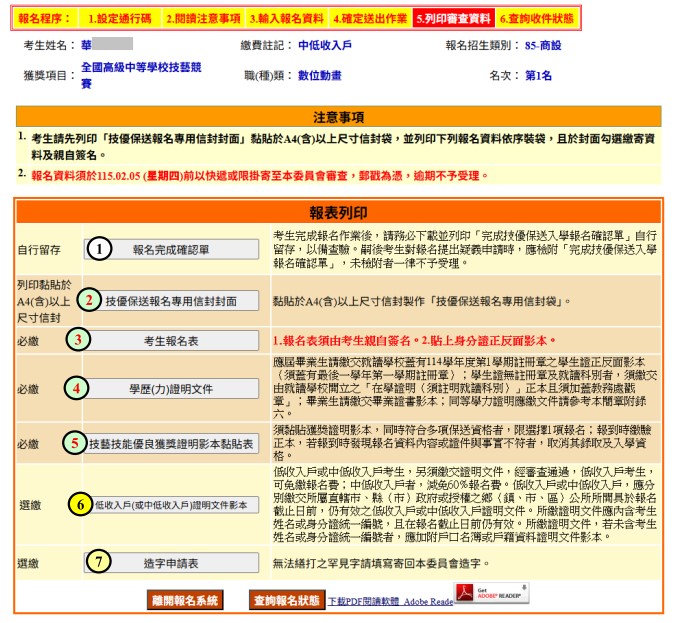The width and height of the screenshot is (678, 623).
Task: Click the green circled number 4 icon
Action: click(x=78, y=387)
